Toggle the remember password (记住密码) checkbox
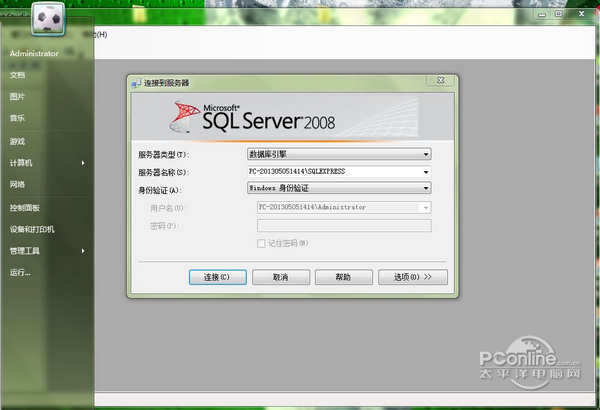This screenshot has height=410, width=600. (261, 243)
